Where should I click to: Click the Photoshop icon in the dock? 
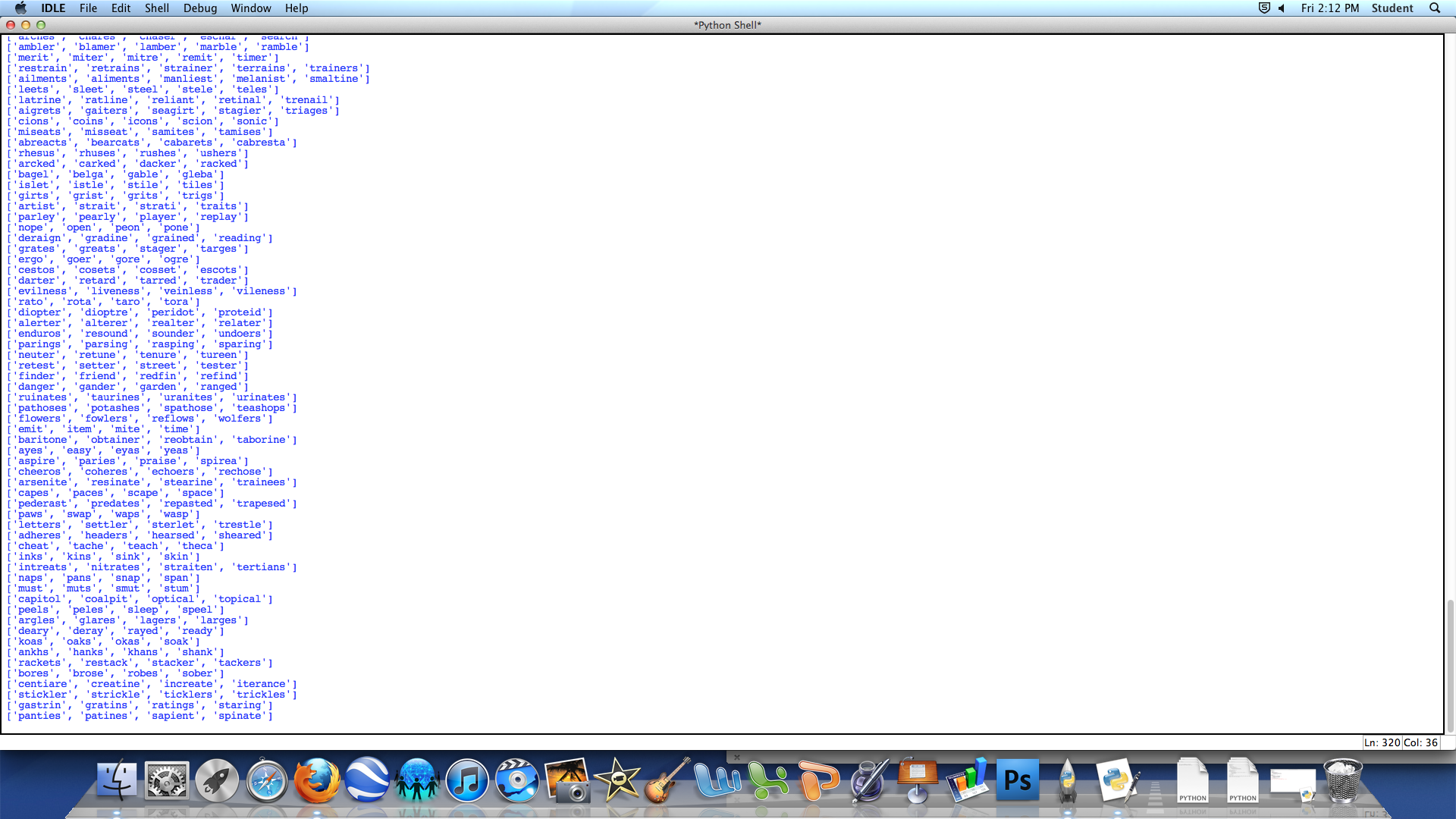tap(1018, 780)
